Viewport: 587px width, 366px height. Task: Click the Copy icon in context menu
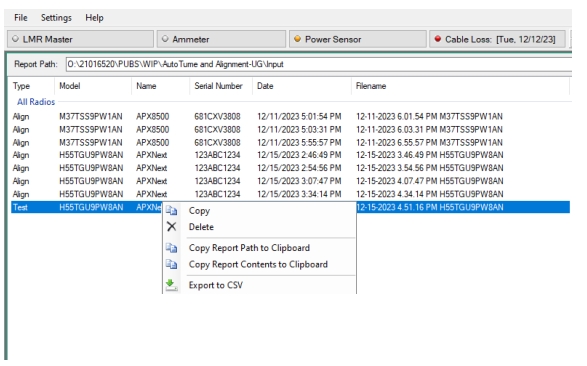[171, 211]
